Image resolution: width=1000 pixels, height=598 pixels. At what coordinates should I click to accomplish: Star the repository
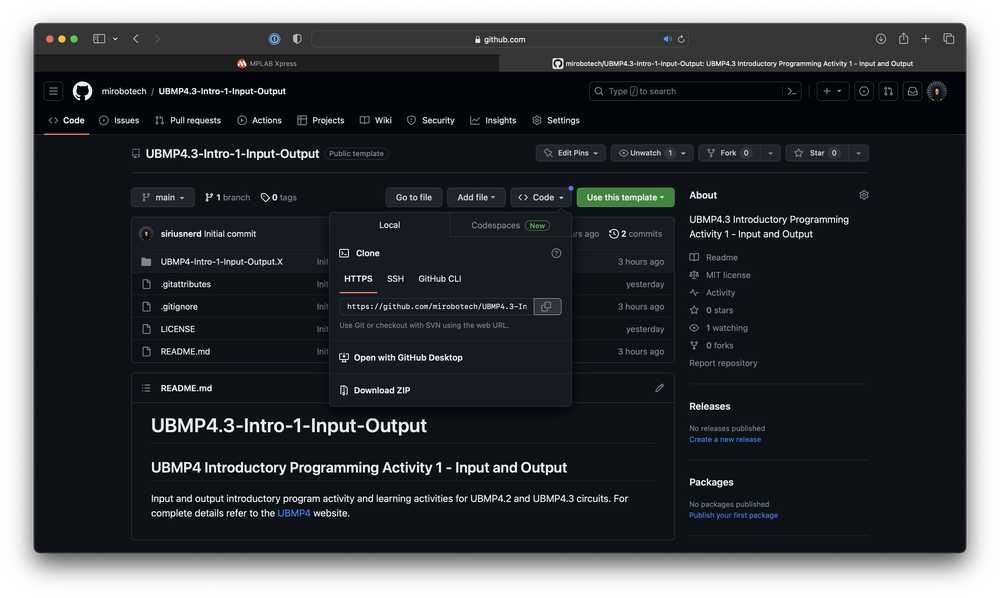point(817,153)
